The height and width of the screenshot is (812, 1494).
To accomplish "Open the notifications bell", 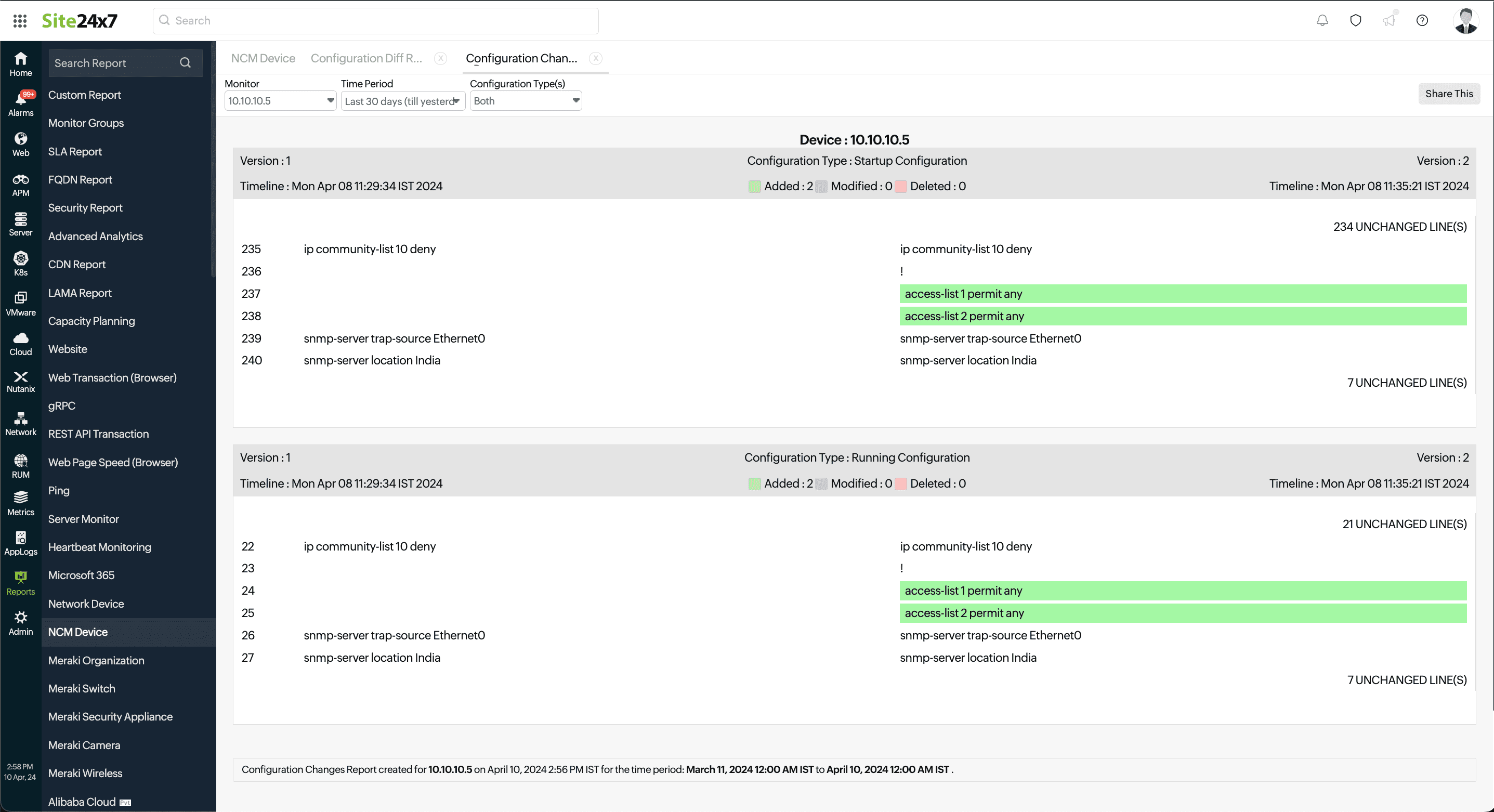I will click(x=1322, y=20).
